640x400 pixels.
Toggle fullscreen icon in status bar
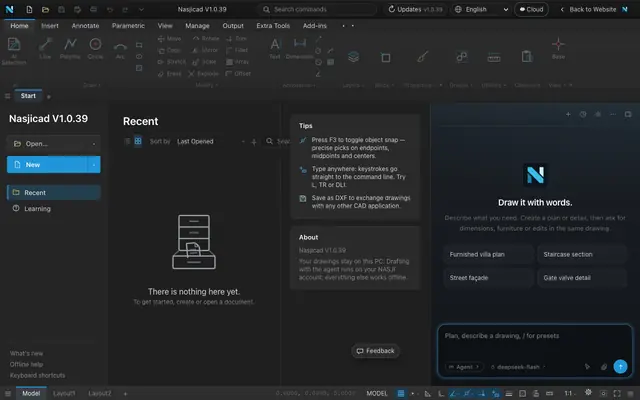coord(617,393)
